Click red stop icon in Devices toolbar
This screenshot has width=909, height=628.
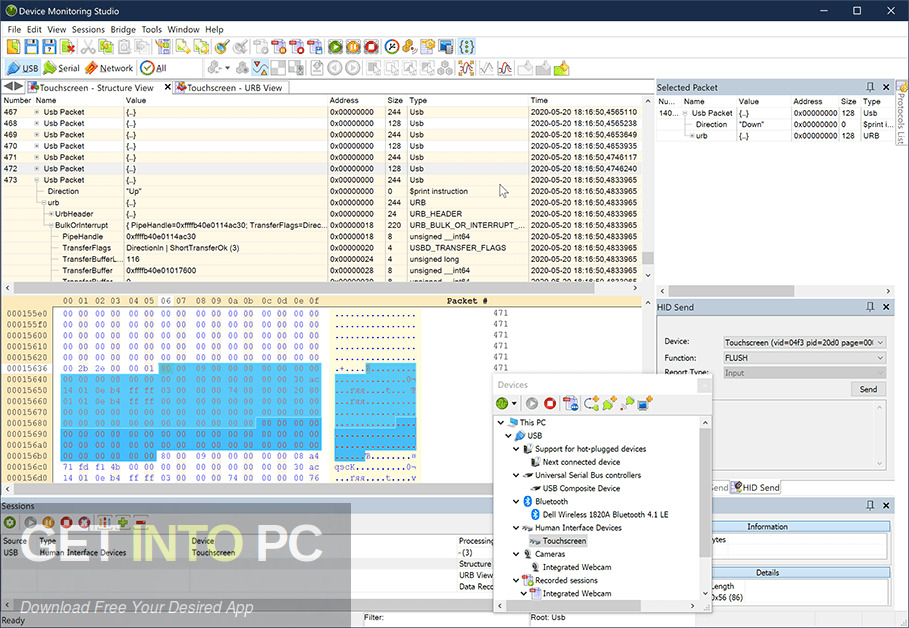550,404
